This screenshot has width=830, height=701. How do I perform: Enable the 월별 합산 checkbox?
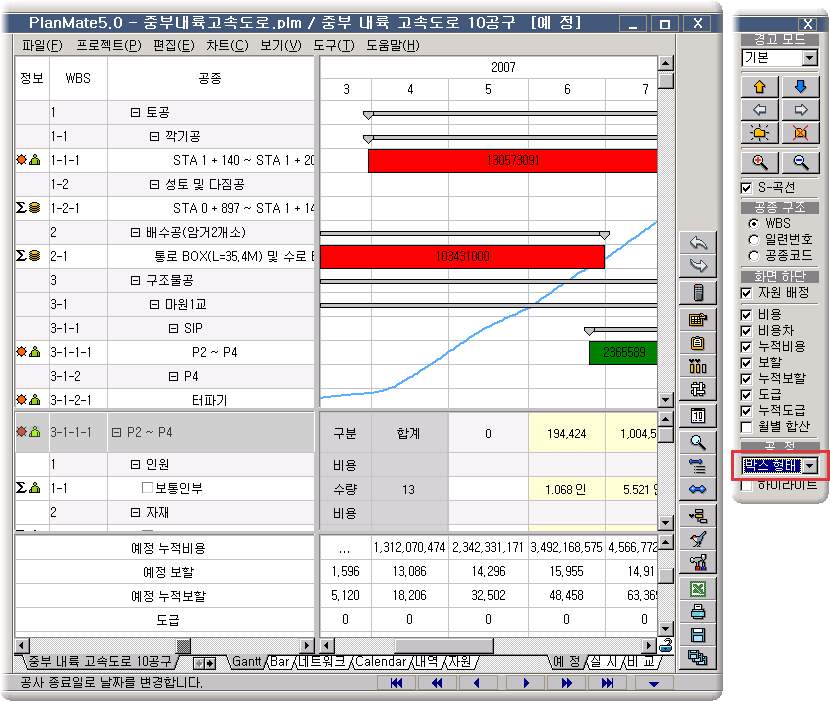coord(746,427)
